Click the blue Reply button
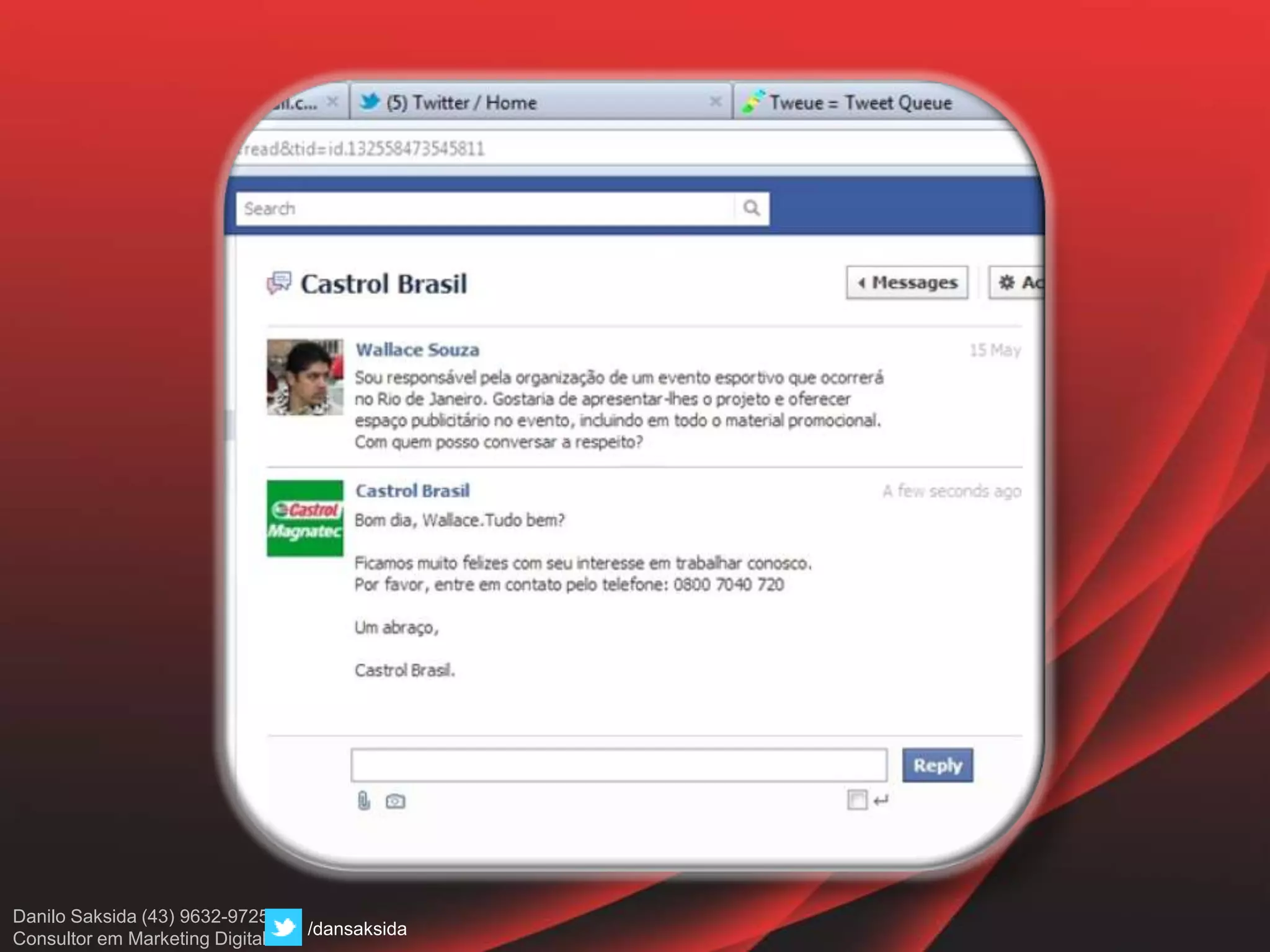This screenshot has height=952, width=1270. click(937, 765)
